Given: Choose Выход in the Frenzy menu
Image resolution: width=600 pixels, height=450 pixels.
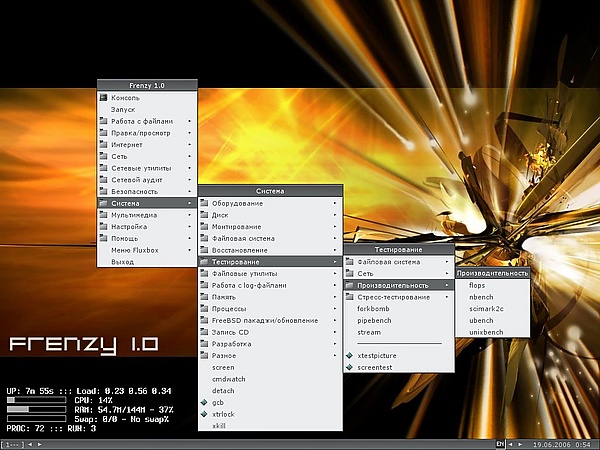Looking at the screenshot, I should coord(122,261).
